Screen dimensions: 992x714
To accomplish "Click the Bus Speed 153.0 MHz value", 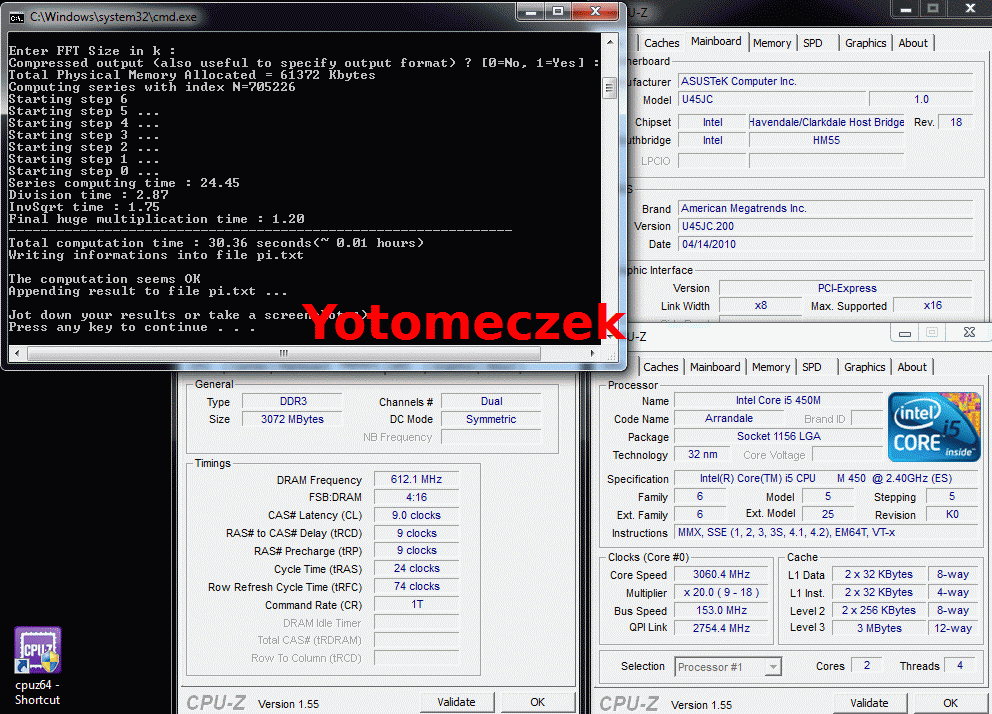I will [721, 610].
